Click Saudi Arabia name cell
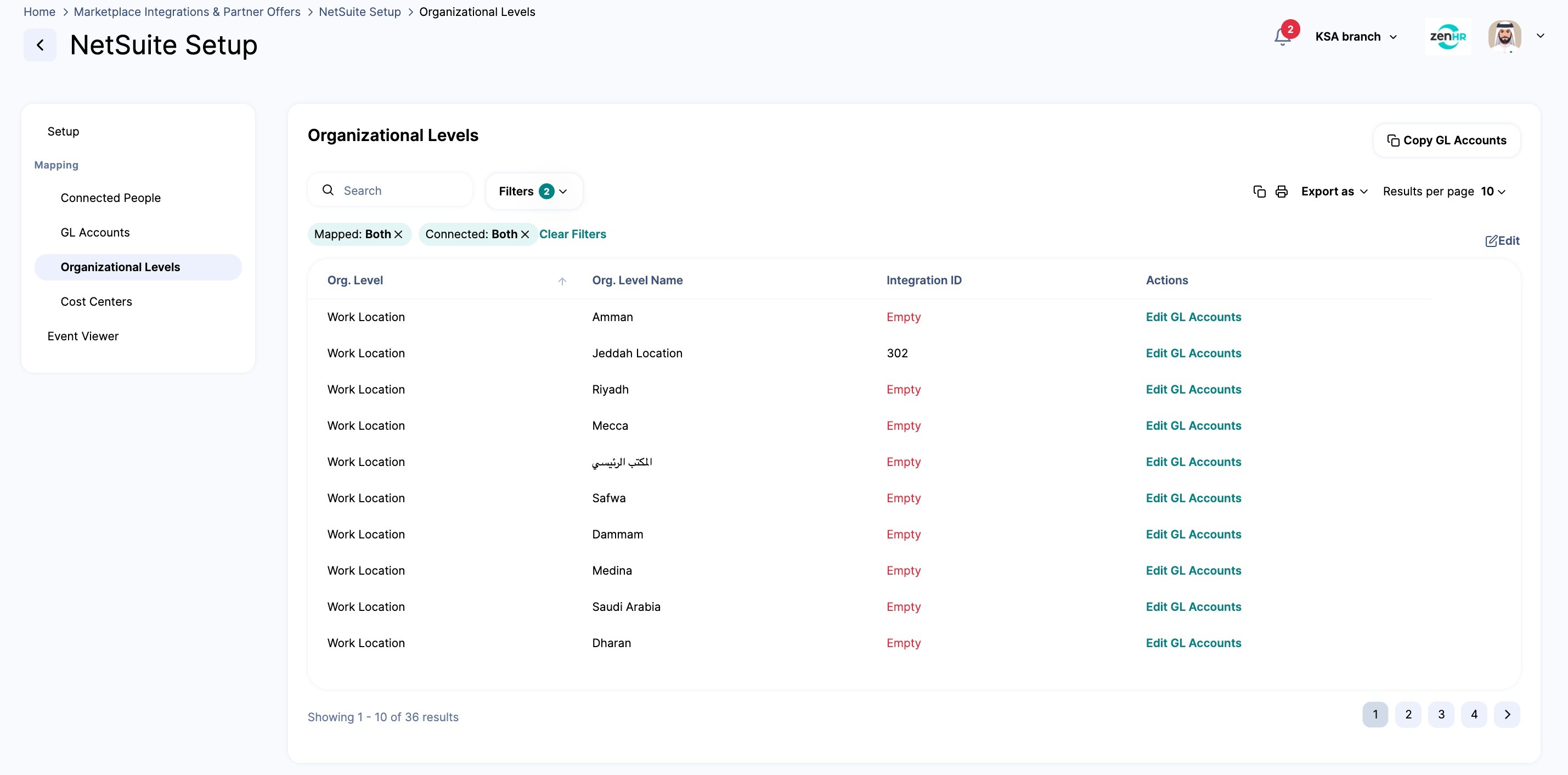The image size is (1568, 775). coord(627,606)
